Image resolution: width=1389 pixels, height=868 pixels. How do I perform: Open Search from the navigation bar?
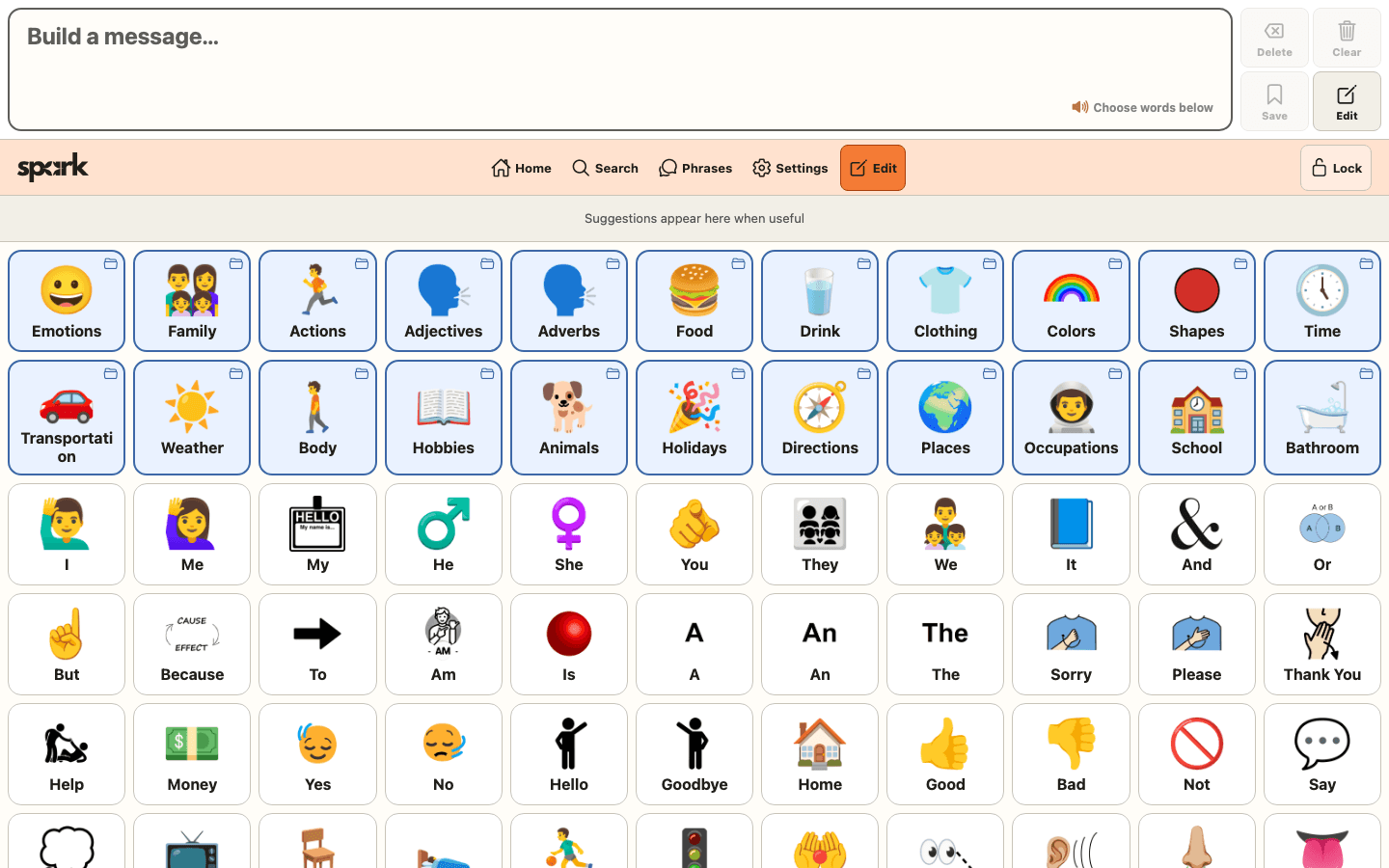pyautogui.click(x=605, y=168)
